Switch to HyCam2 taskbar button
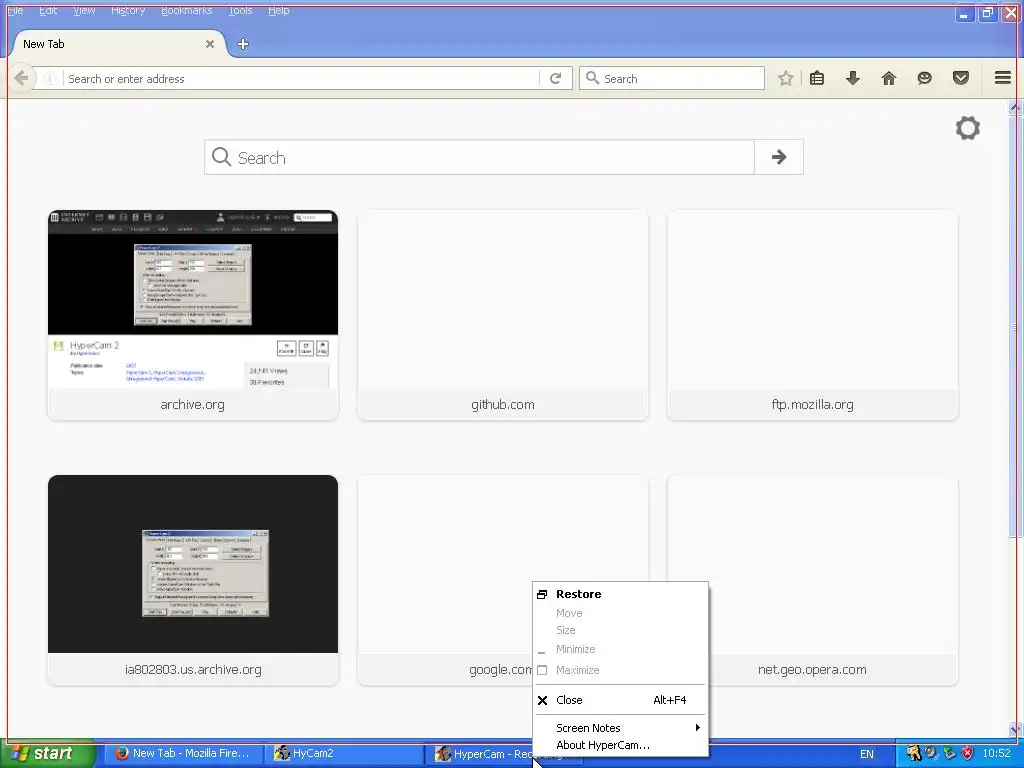Image resolution: width=1024 pixels, height=768 pixels. [x=344, y=754]
